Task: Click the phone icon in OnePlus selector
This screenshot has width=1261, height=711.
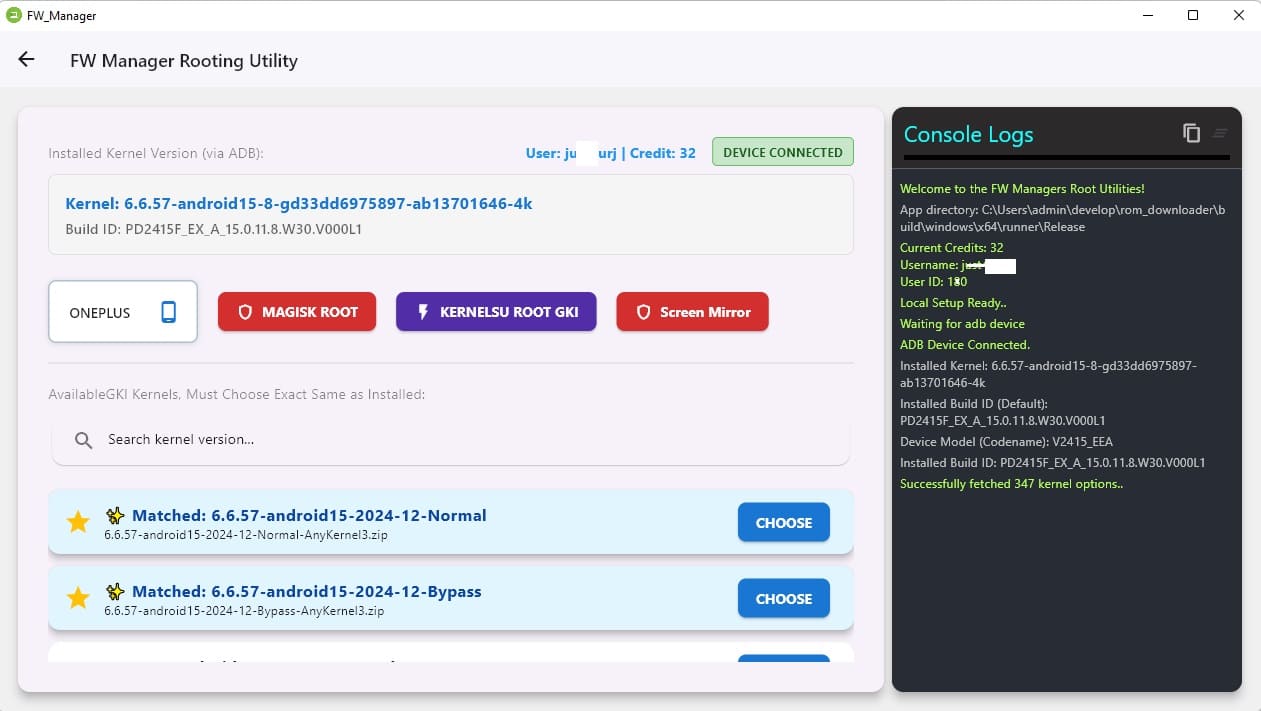Action: (168, 312)
